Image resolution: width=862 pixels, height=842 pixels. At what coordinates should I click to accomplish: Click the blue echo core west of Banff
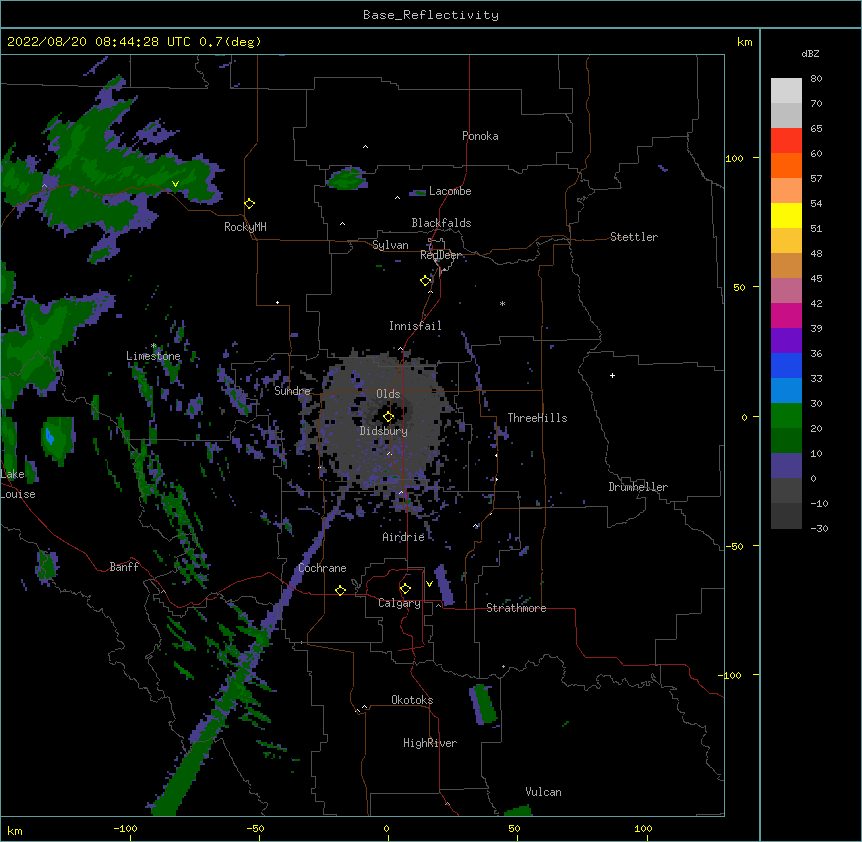coord(50,436)
